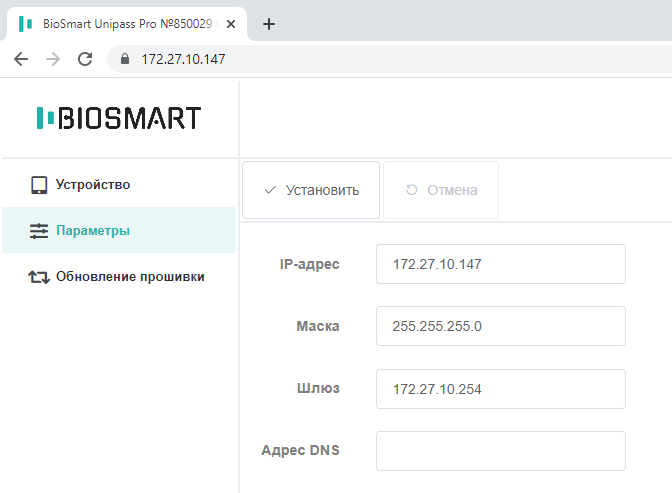Click the tablet icon next to Устройство
The width and height of the screenshot is (672, 493).
pos(39,185)
